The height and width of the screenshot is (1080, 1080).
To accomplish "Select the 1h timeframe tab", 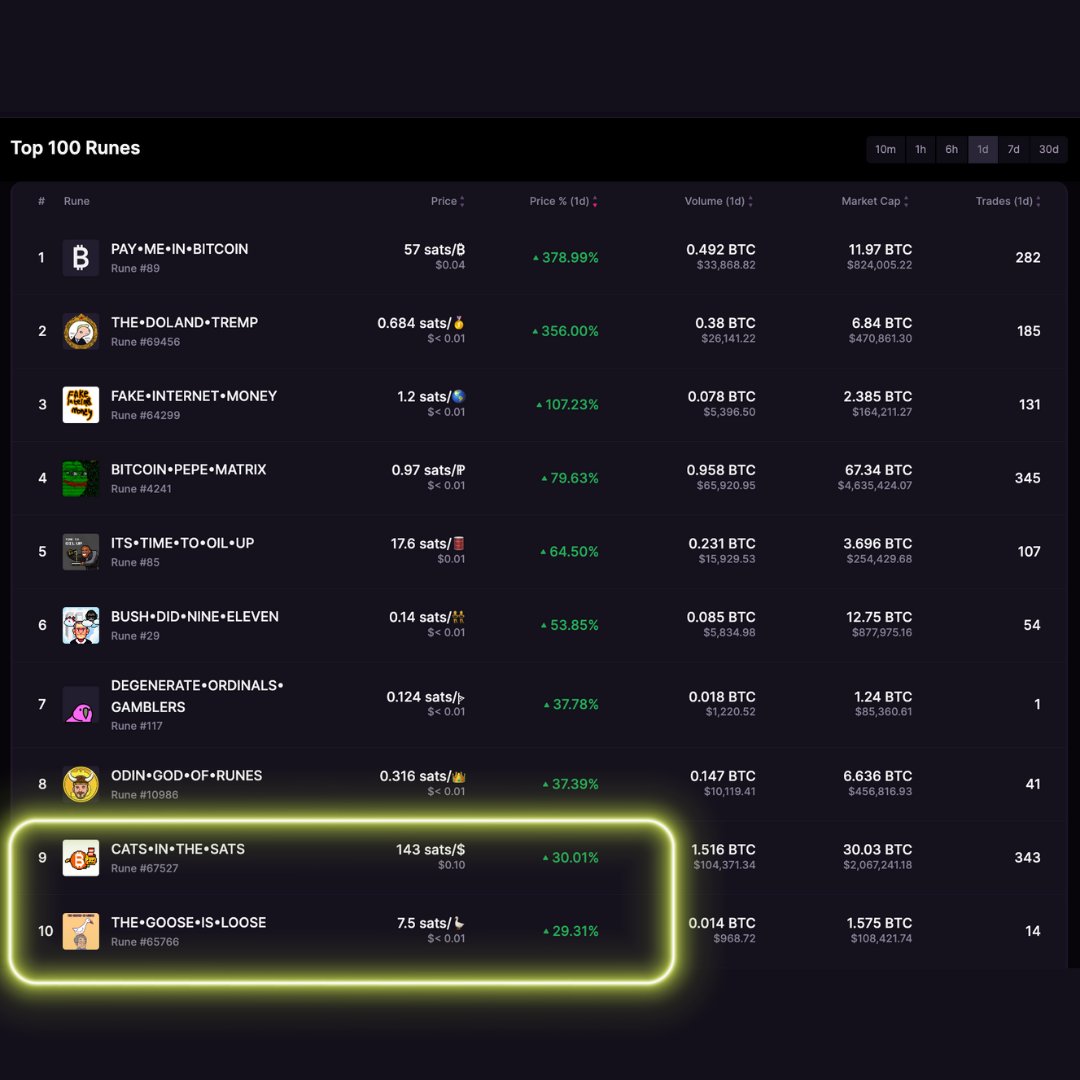I will 920,149.
